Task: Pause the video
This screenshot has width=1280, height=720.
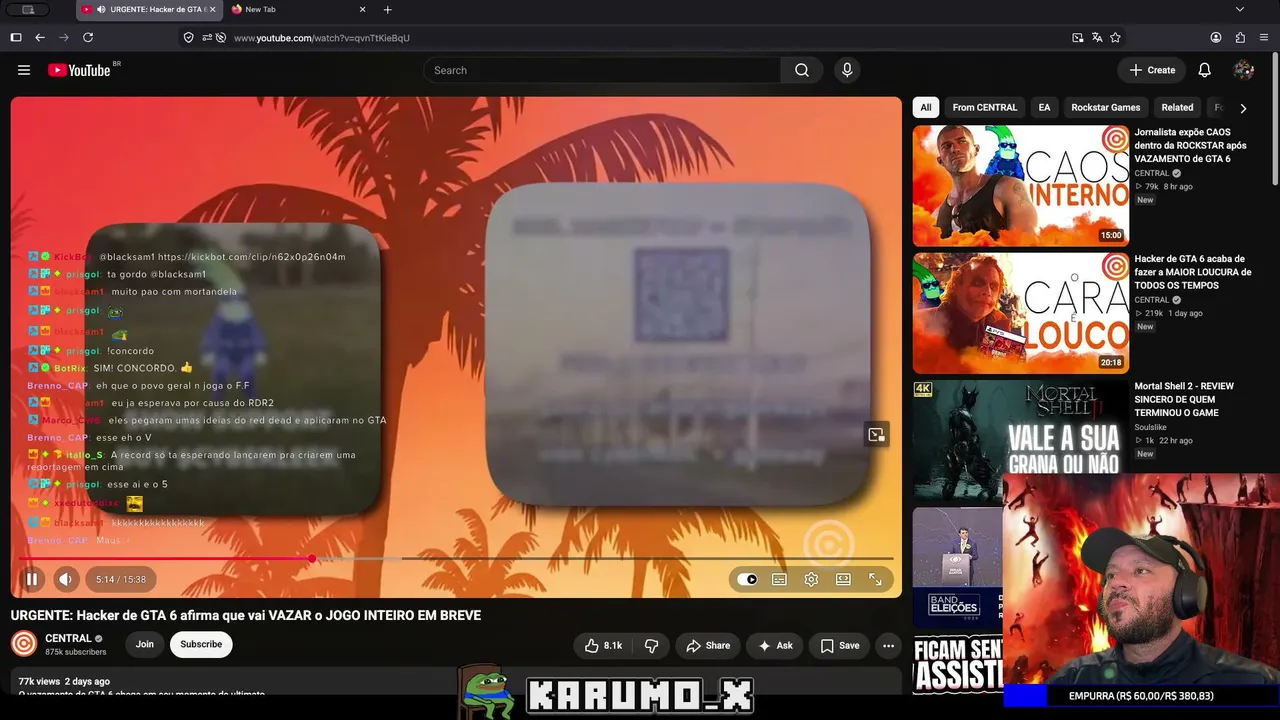Action: click(x=32, y=579)
